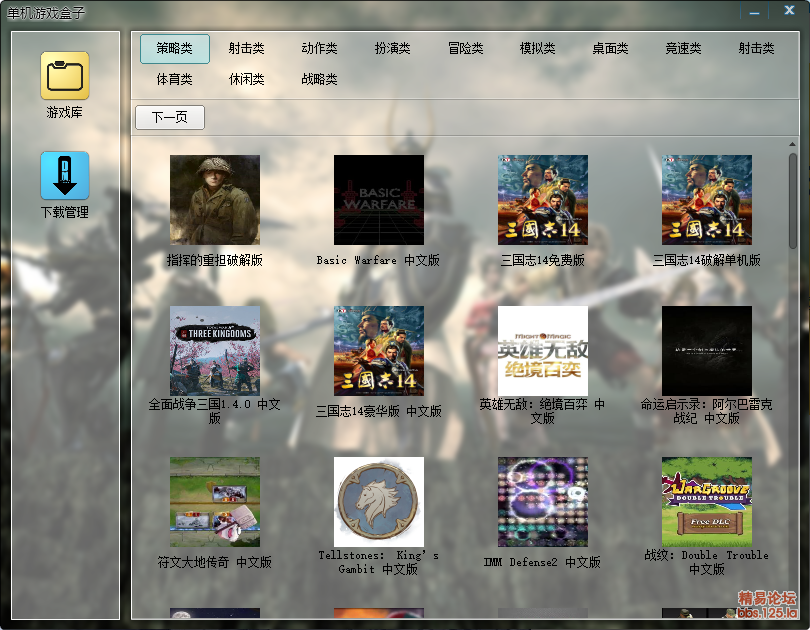Select 三国志14豪华版 中文版 cover

[x=379, y=351]
